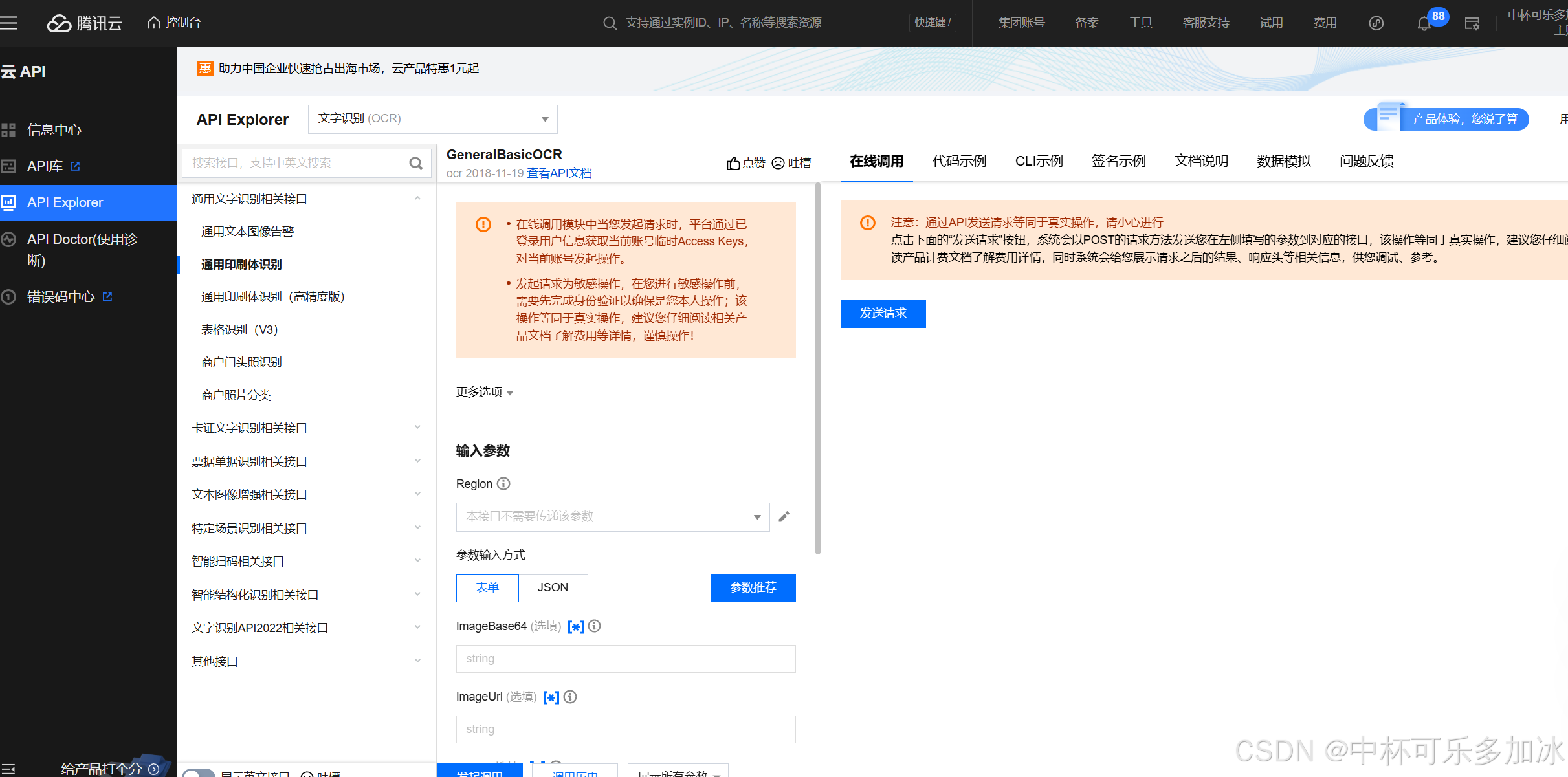1568x777 pixels.
Task: Open 查看API文档 link
Action: click(x=559, y=173)
